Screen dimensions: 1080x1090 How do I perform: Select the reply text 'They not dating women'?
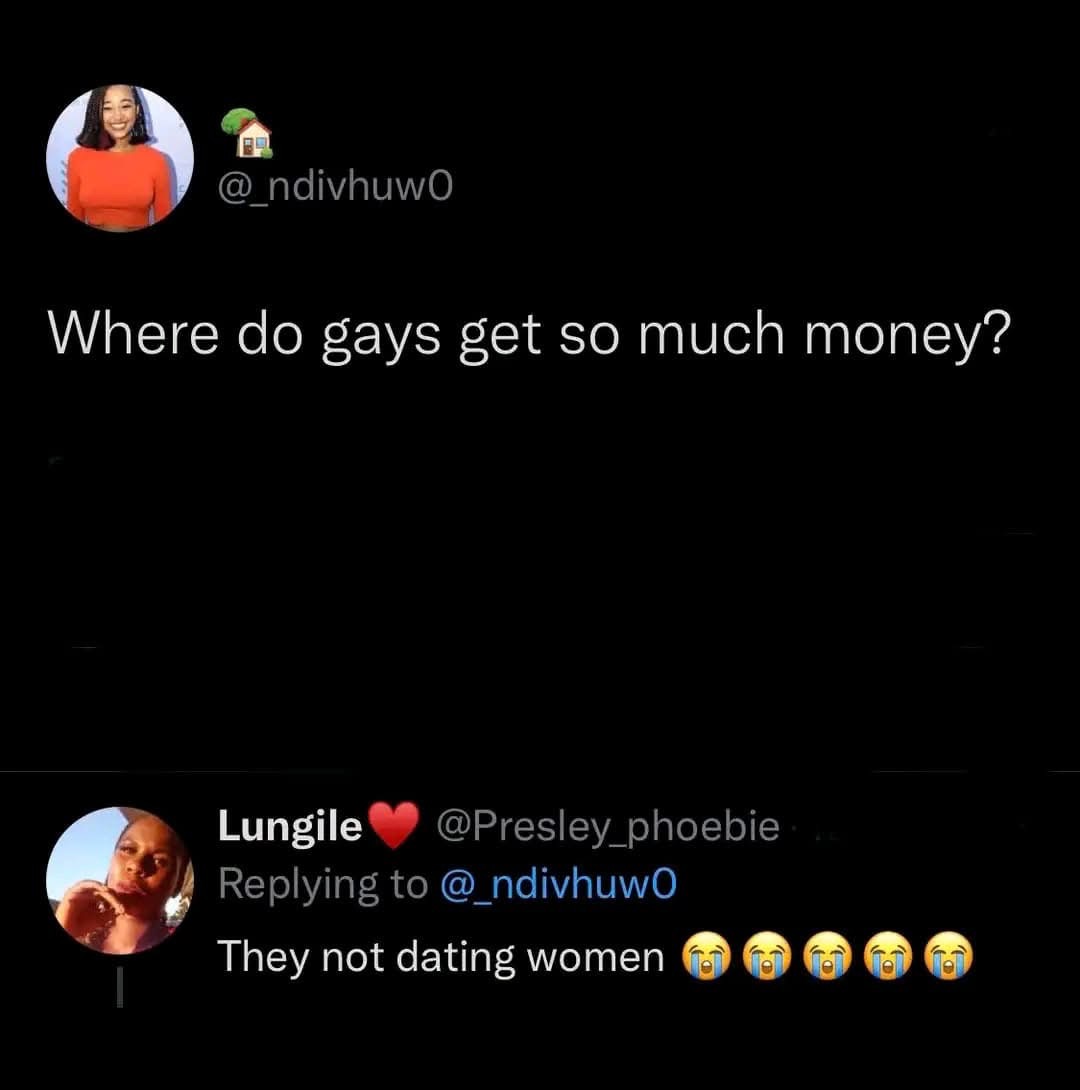point(441,958)
